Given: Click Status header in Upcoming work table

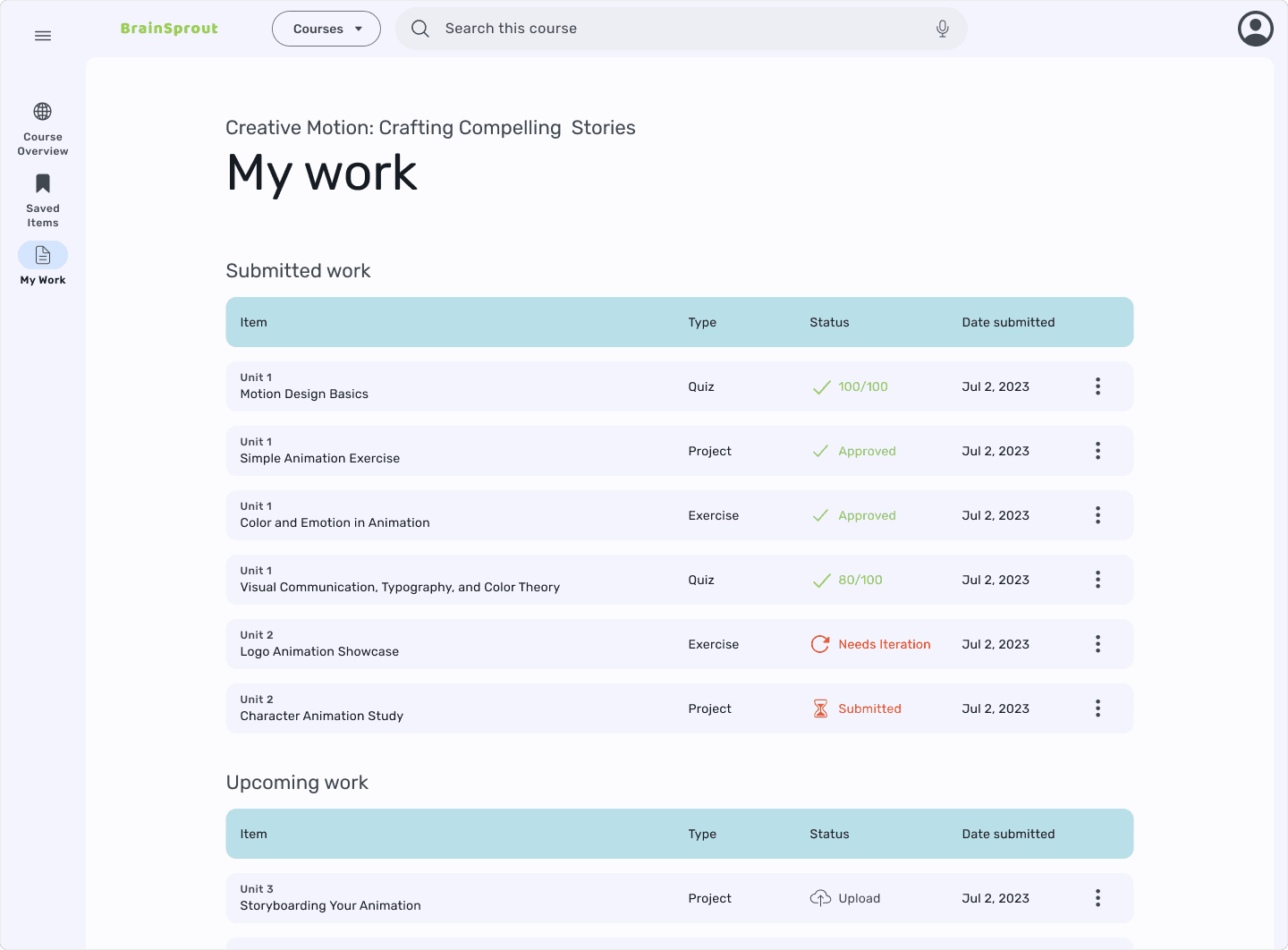Looking at the screenshot, I should 829,834.
